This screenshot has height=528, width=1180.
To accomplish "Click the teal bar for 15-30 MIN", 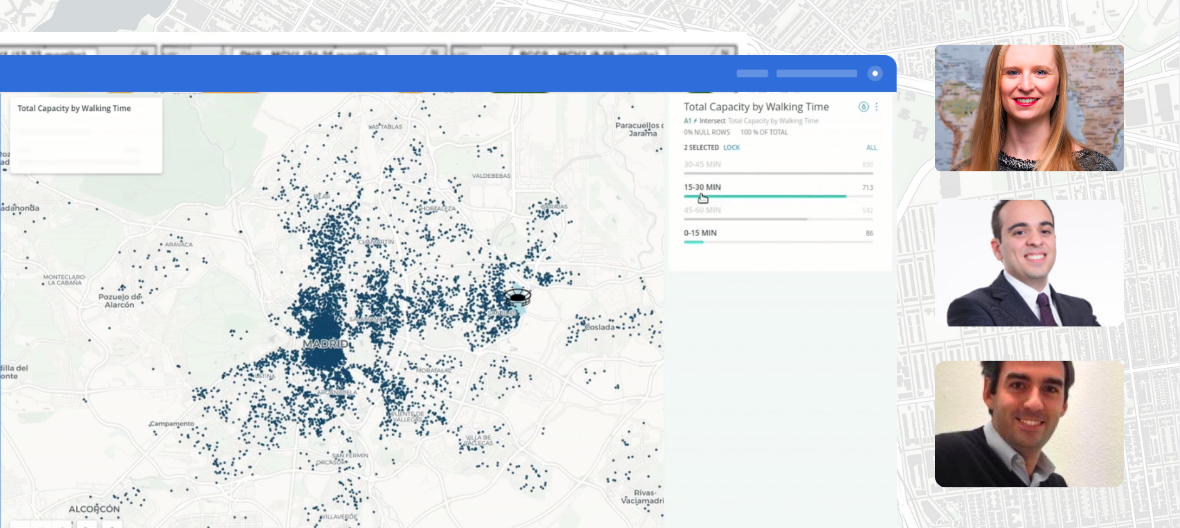I will pyautogui.click(x=765, y=196).
